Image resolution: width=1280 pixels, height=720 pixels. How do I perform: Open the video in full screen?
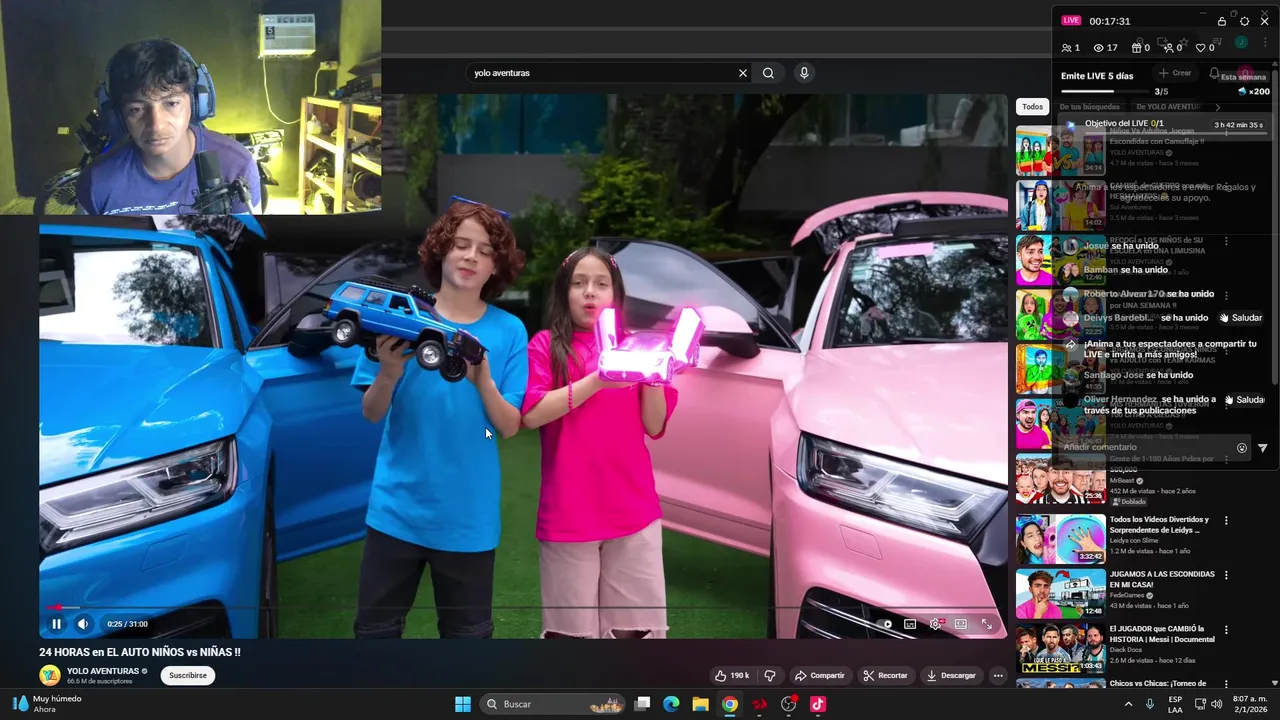[987, 624]
